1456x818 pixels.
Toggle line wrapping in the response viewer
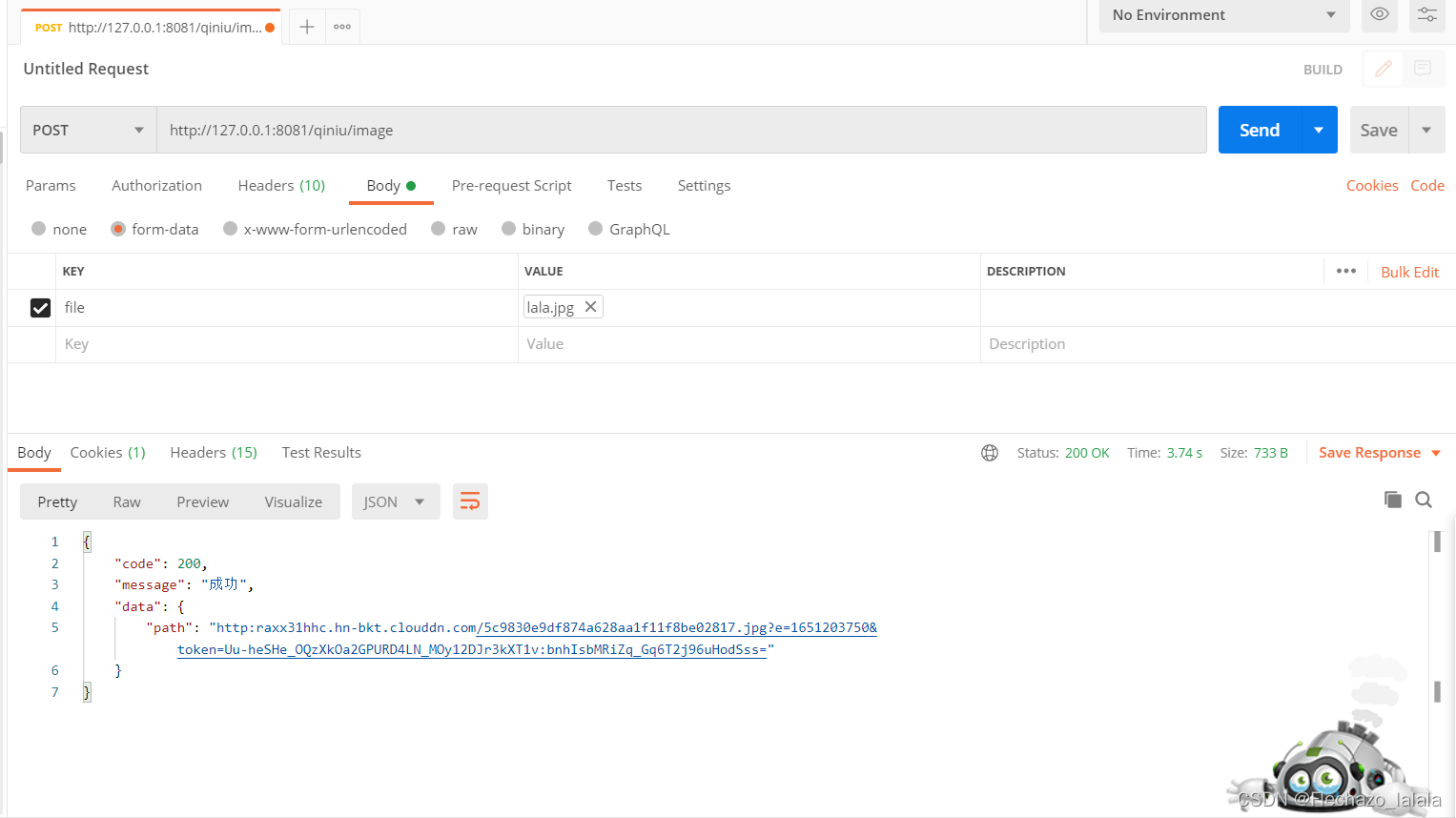[x=470, y=501]
